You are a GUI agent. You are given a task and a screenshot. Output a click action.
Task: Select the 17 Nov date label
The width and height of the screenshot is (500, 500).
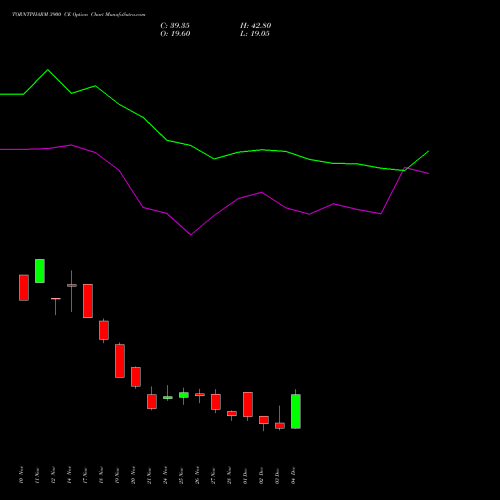pos(85,475)
